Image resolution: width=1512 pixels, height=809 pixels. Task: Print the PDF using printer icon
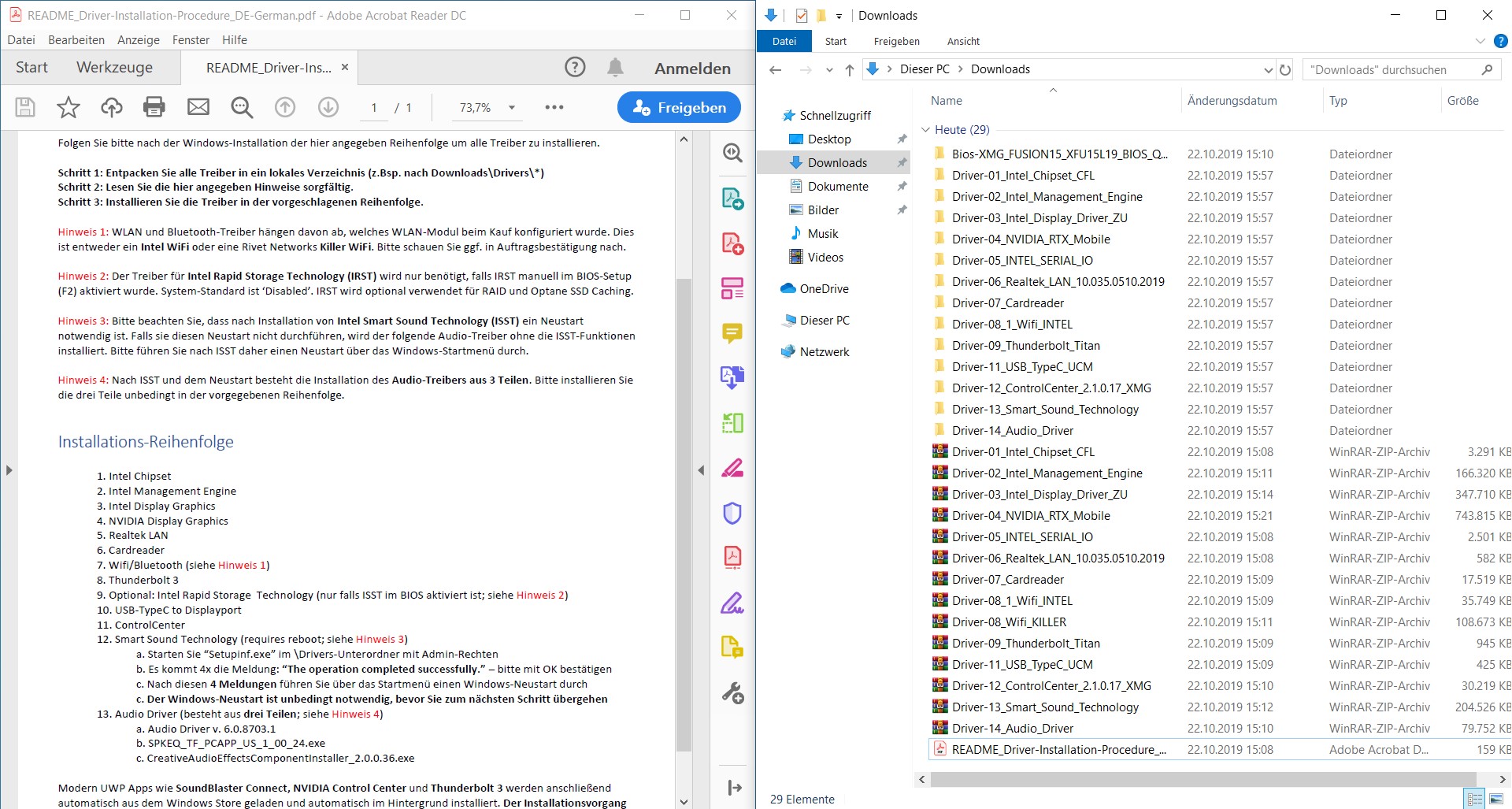tap(154, 107)
